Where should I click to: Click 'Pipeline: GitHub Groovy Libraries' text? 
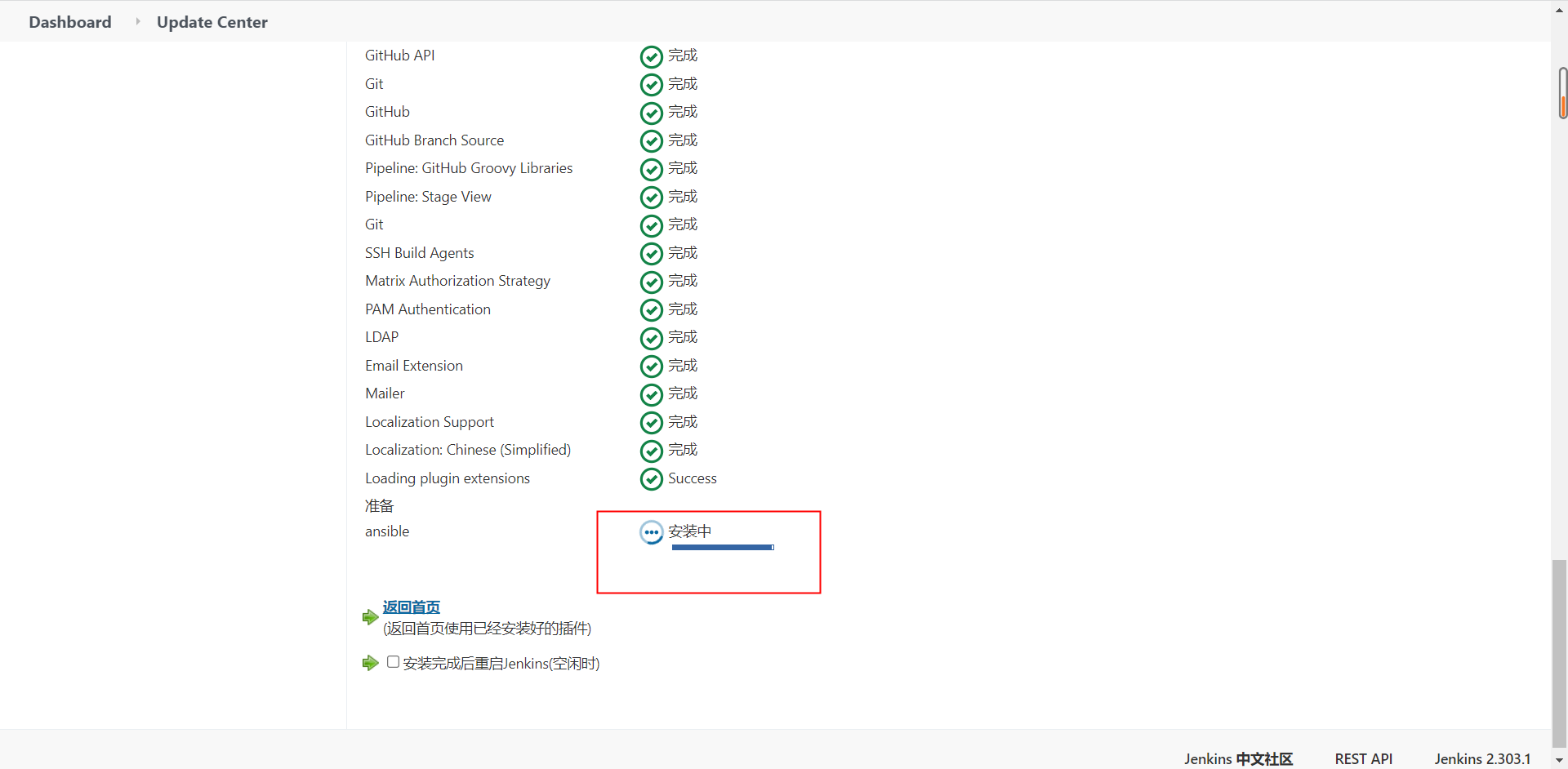469,168
